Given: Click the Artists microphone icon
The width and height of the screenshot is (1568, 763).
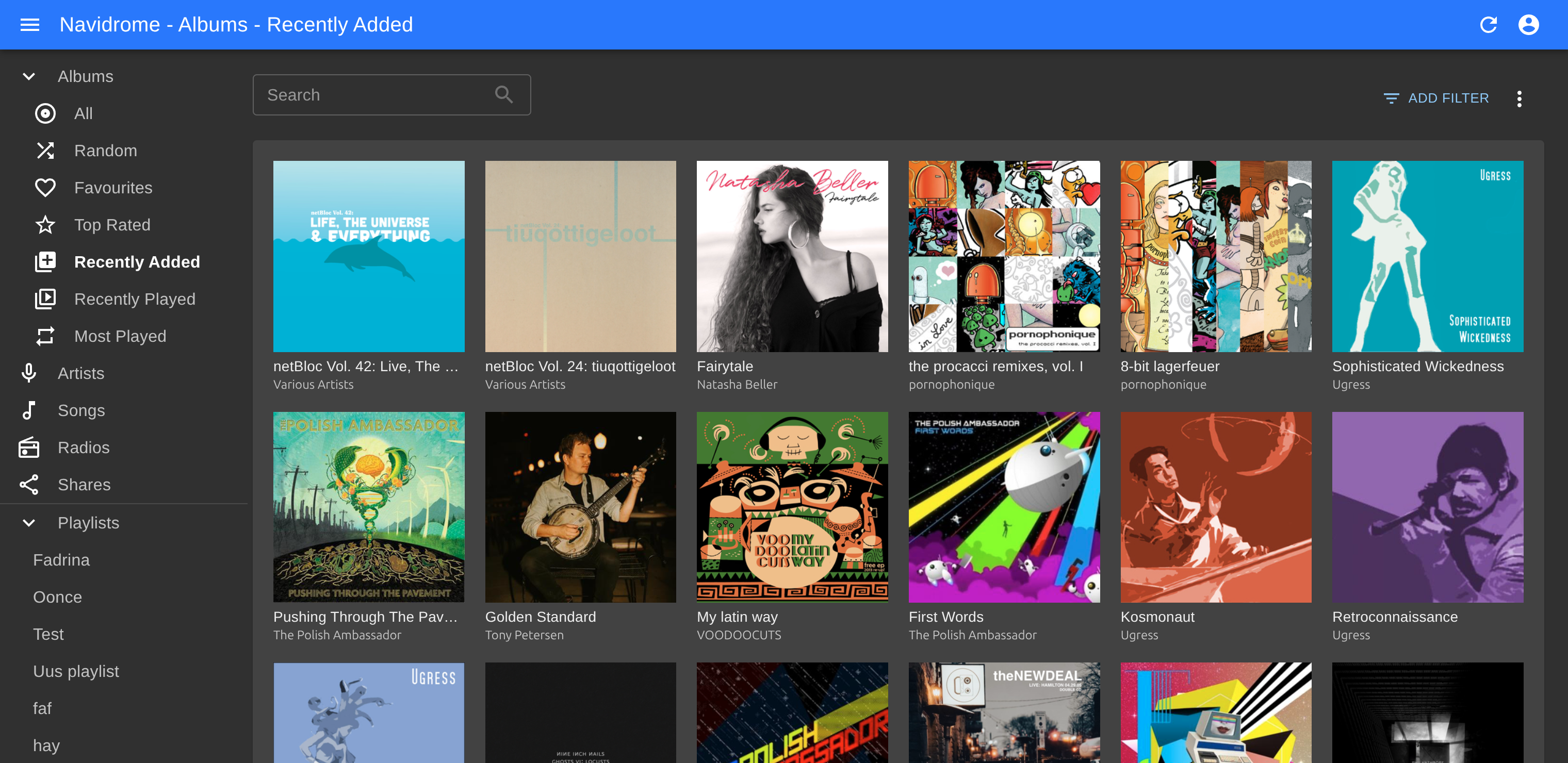Looking at the screenshot, I should click(x=28, y=374).
